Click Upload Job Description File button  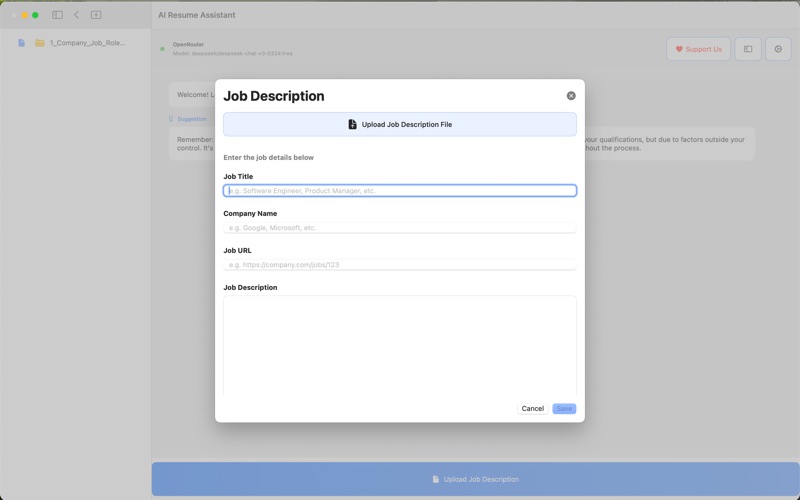coord(399,124)
